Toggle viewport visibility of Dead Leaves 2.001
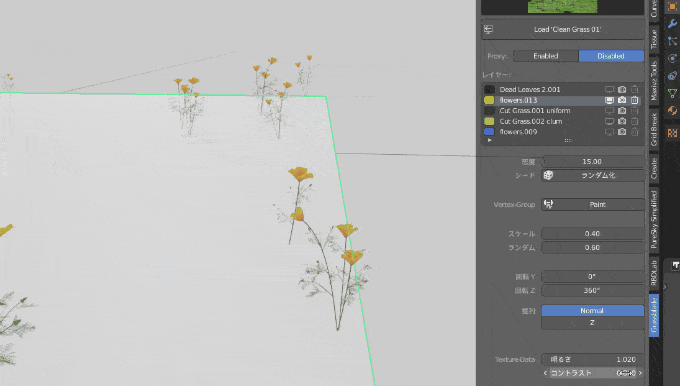The height and width of the screenshot is (386, 680). [x=609, y=89]
